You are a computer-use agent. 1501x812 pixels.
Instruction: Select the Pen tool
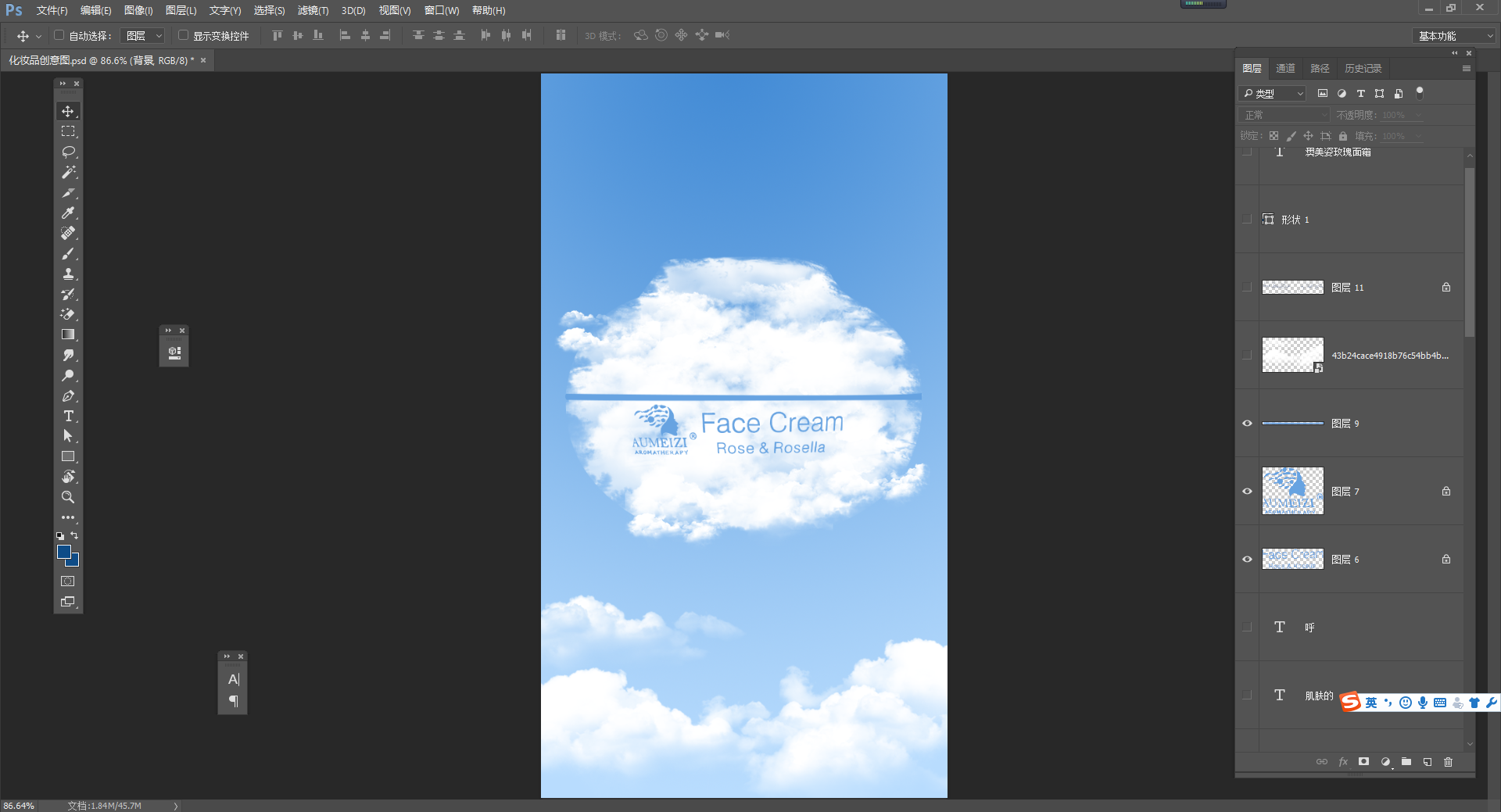[68, 395]
